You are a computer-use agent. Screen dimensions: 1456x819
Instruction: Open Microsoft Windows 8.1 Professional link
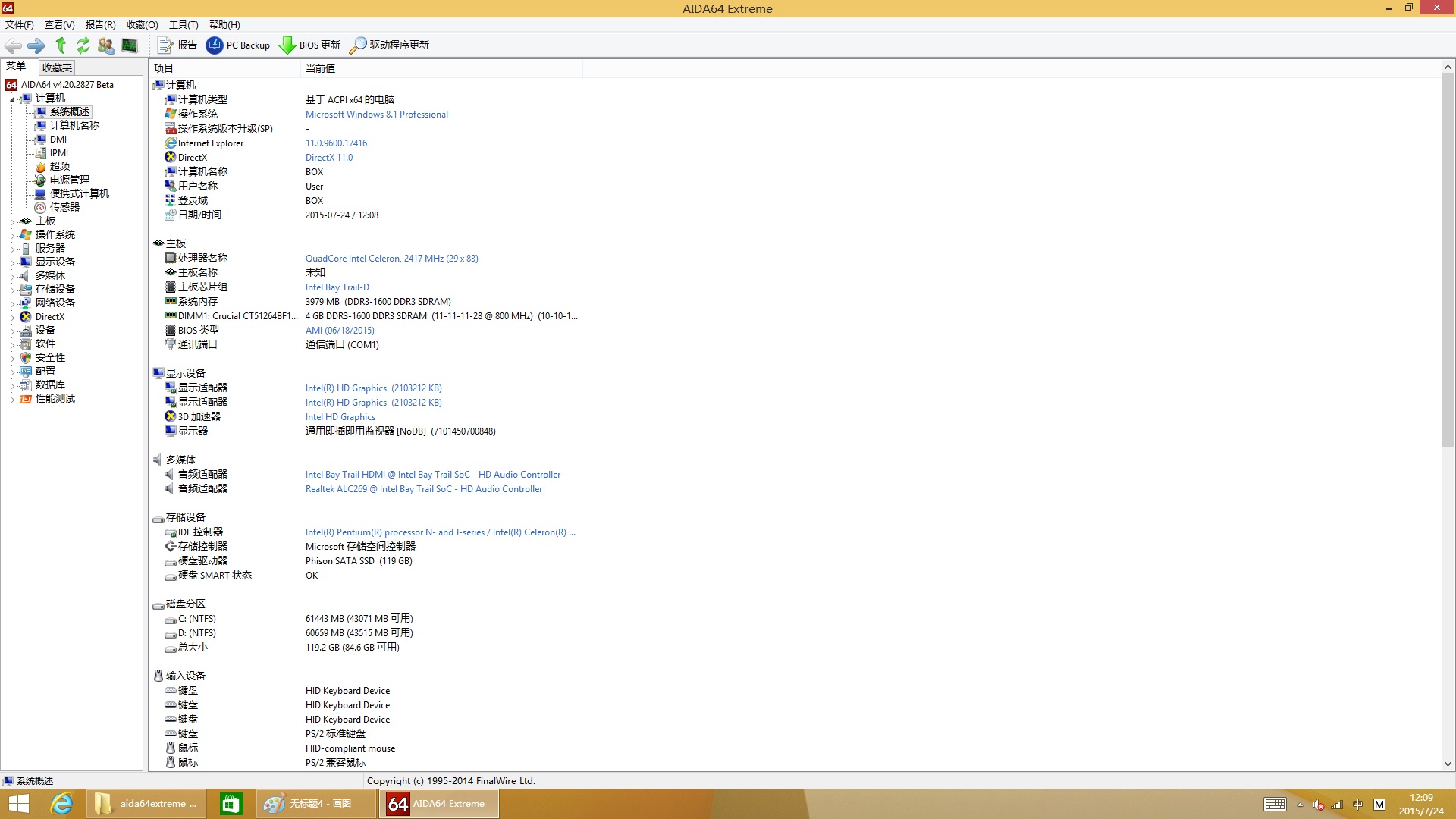click(x=377, y=115)
